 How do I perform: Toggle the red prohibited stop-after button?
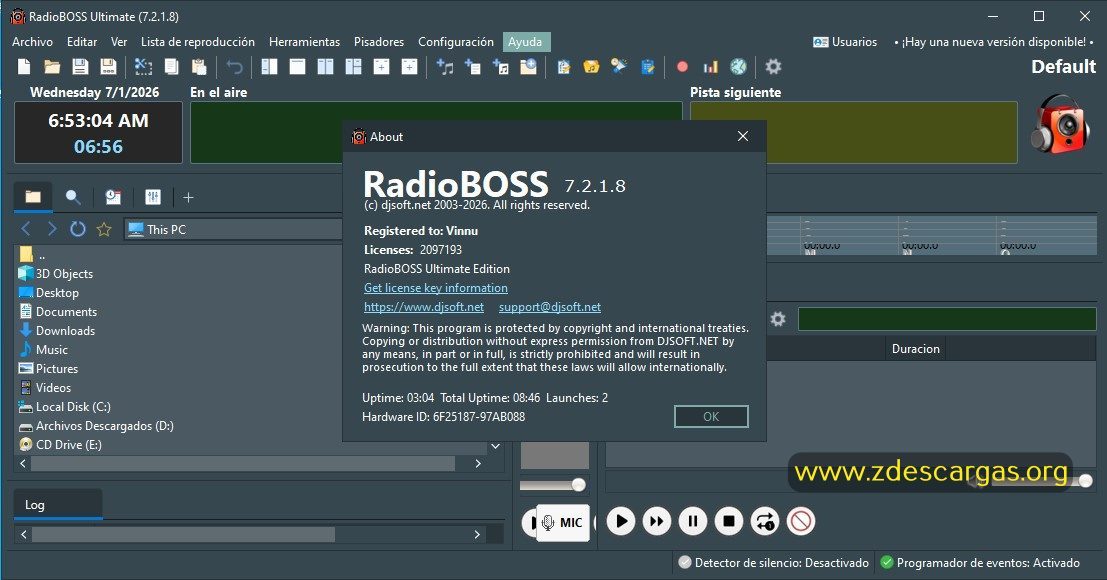(801, 521)
